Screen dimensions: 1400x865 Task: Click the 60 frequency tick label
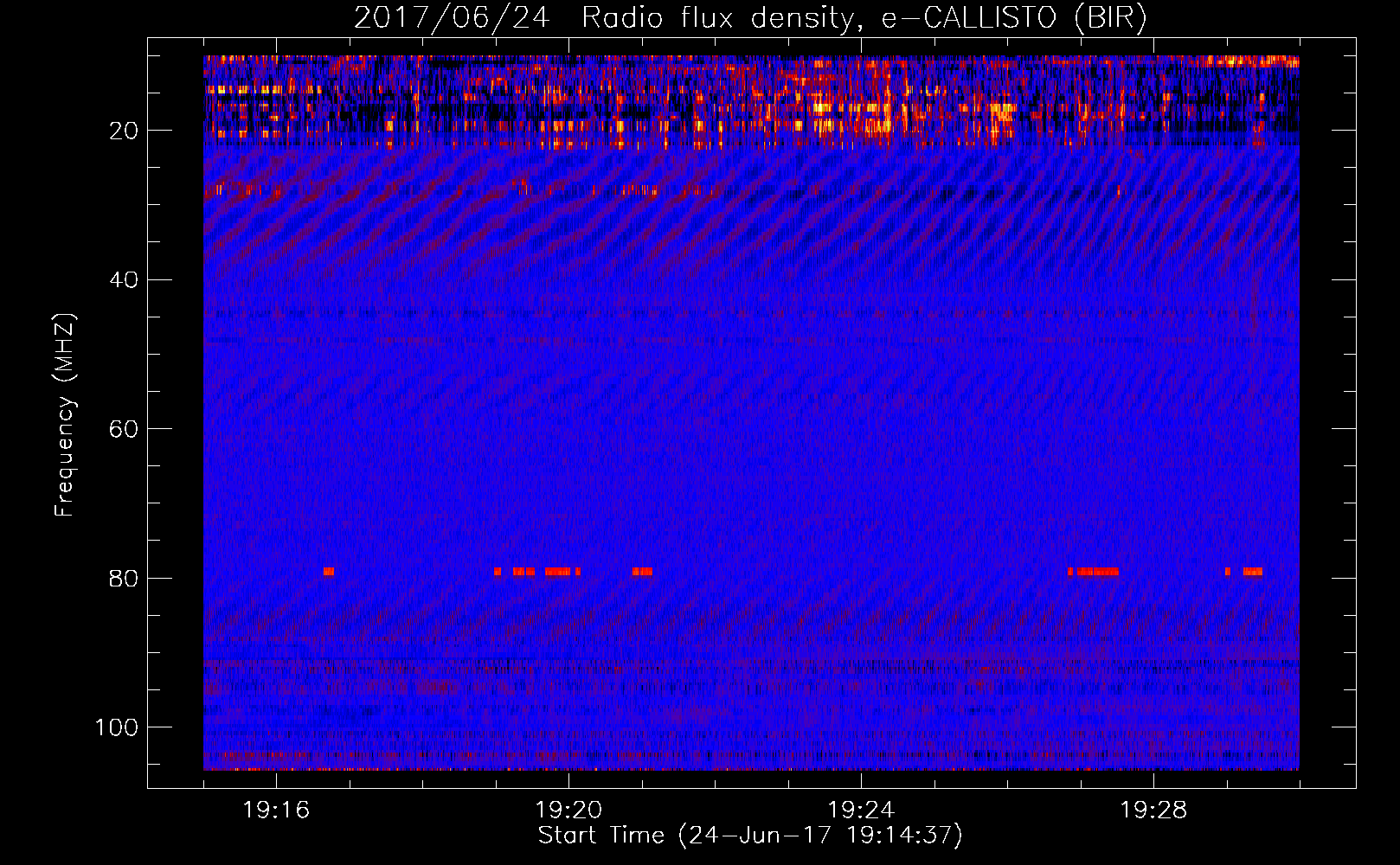pyautogui.click(x=124, y=429)
